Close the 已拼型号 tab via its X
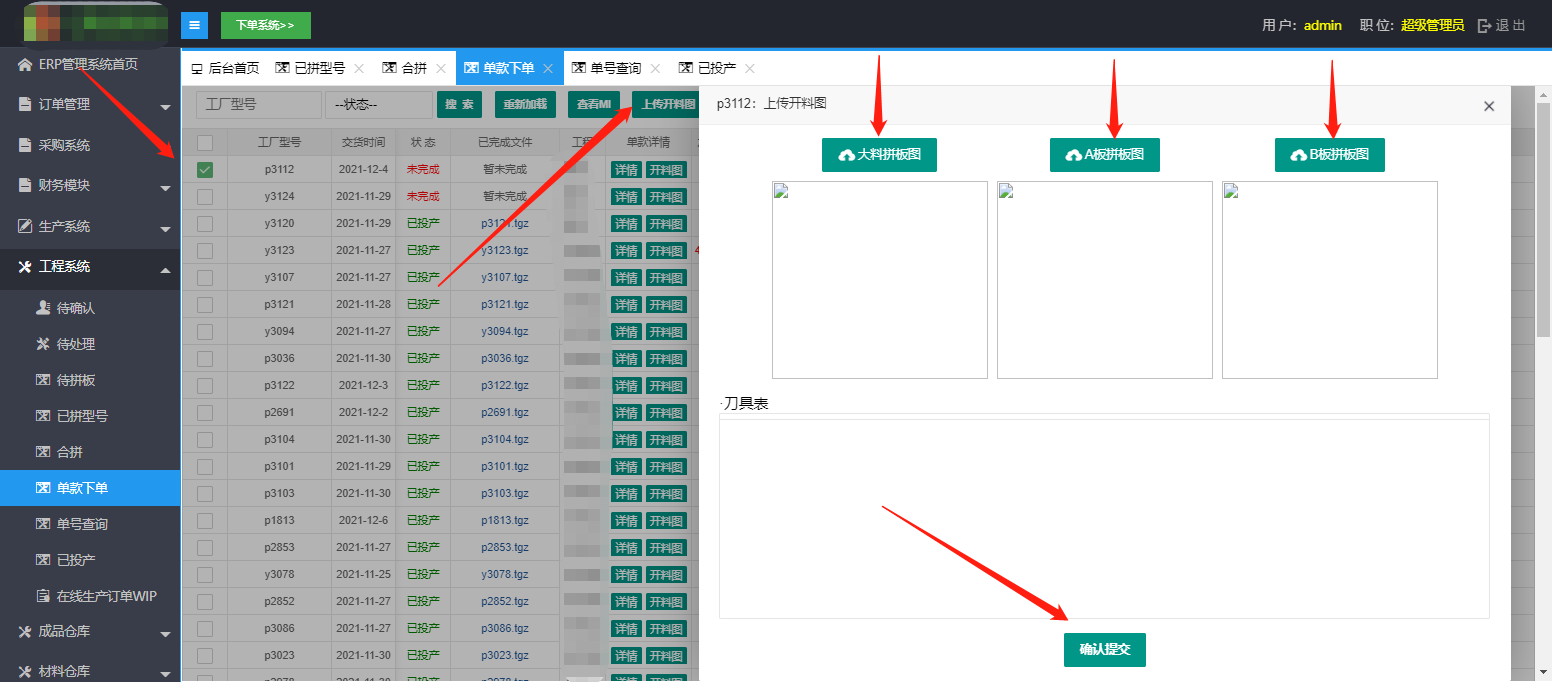 pos(359,69)
